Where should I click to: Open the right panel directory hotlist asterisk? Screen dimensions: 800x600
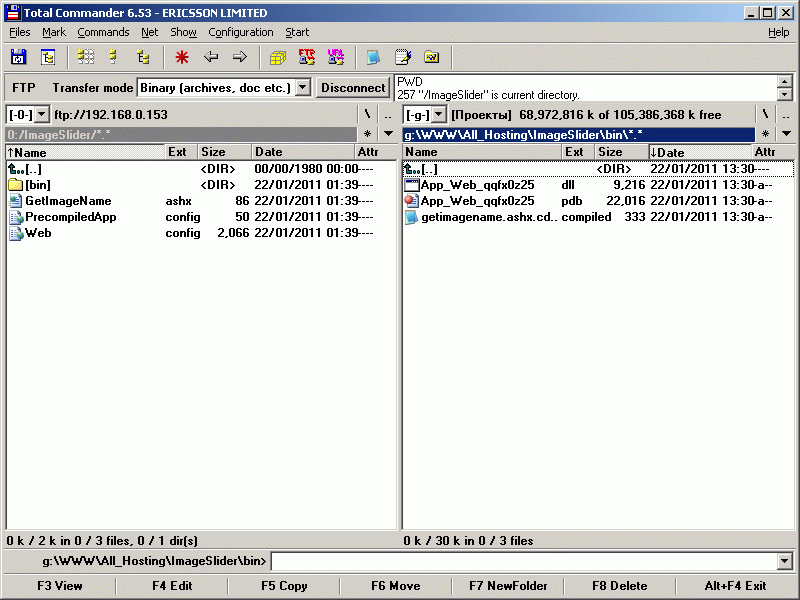pyautogui.click(x=765, y=134)
